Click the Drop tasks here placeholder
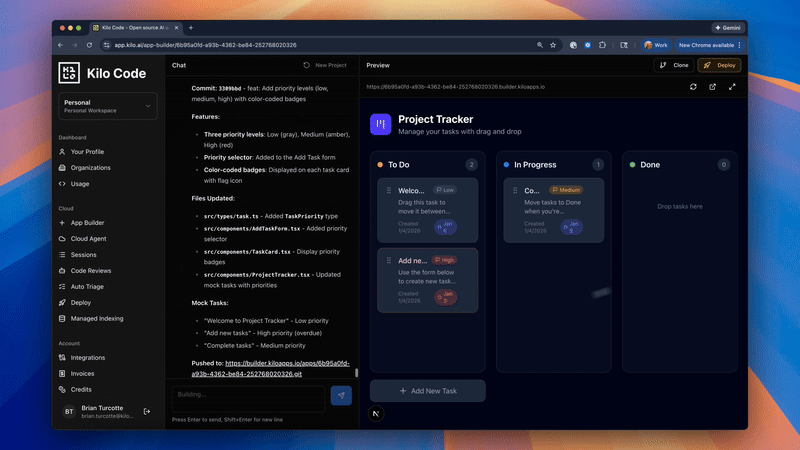This screenshot has width=800, height=450. pos(680,207)
